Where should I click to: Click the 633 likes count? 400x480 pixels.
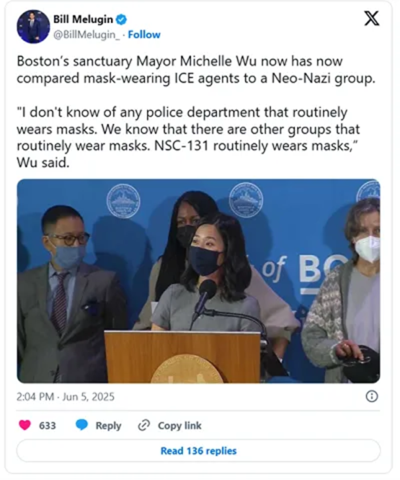47,426
